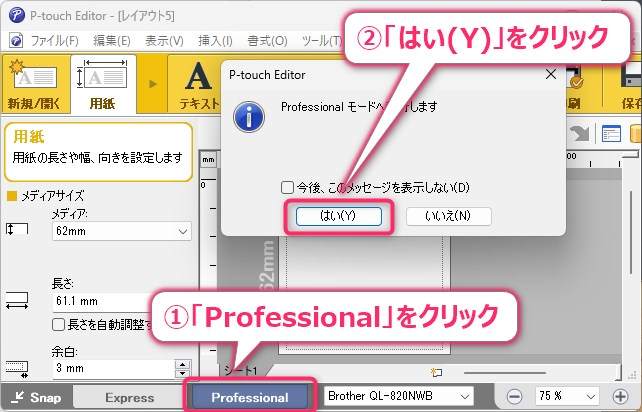
Task: Click the いいえ(N) button
Action: pyautogui.click(x=448, y=216)
